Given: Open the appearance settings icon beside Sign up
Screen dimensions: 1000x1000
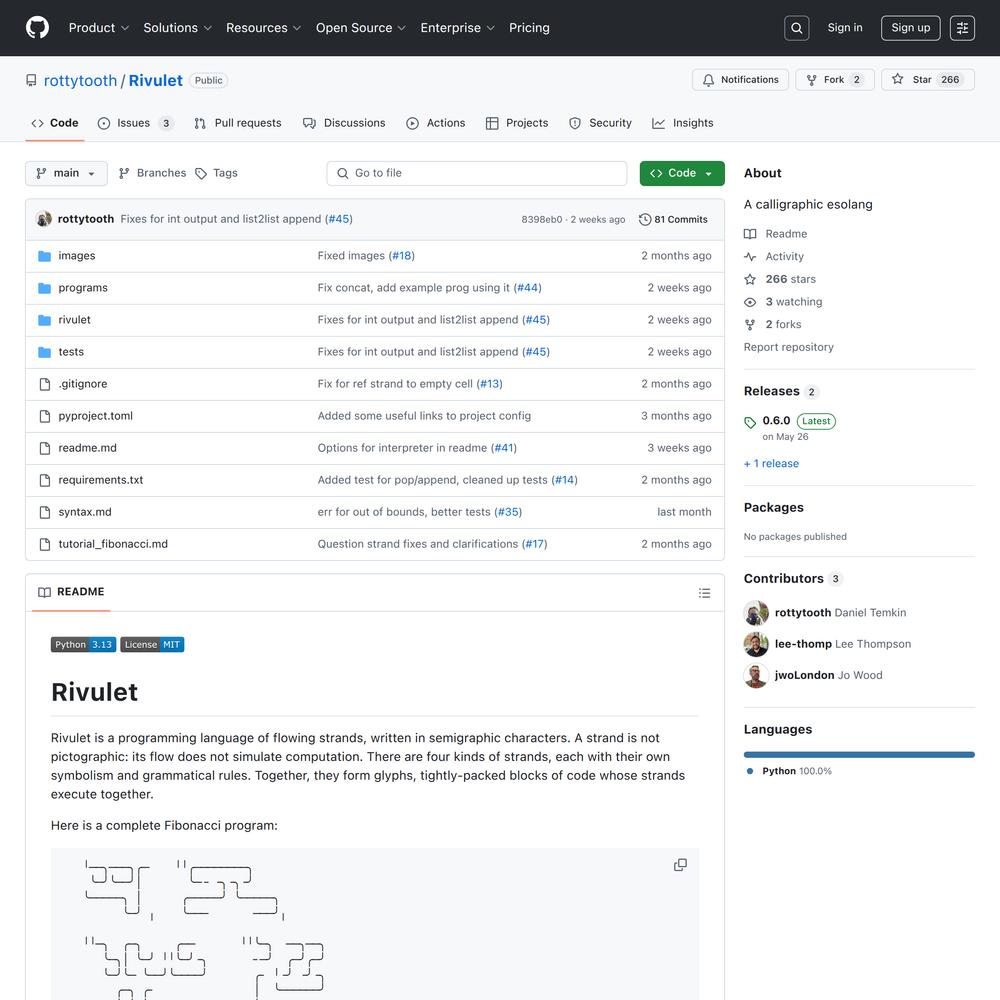Looking at the screenshot, I should [962, 28].
